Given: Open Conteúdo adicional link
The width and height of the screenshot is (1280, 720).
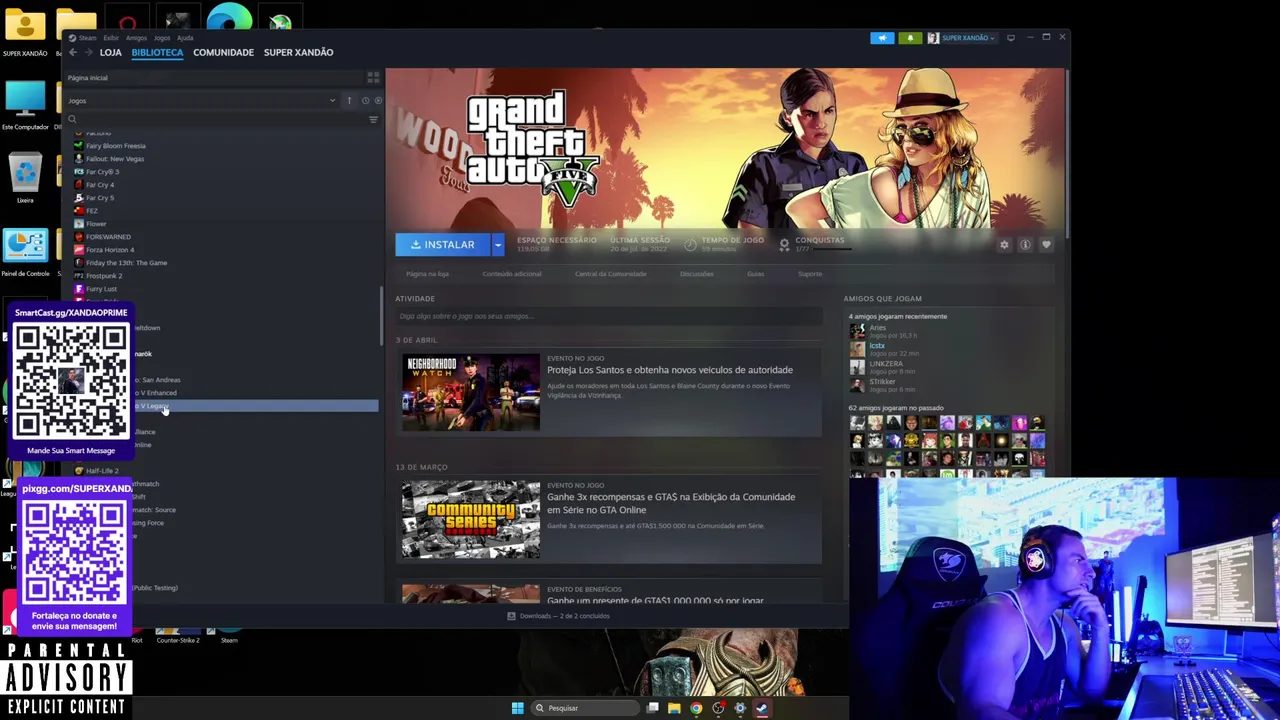Looking at the screenshot, I should click(512, 274).
